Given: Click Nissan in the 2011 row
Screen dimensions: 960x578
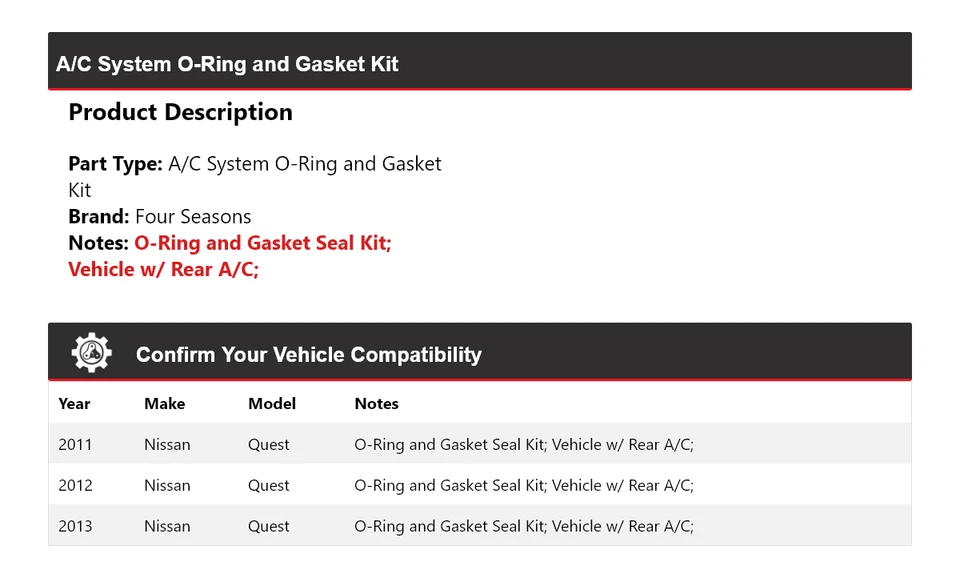Looking at the screenshot, I should point(167,444).
